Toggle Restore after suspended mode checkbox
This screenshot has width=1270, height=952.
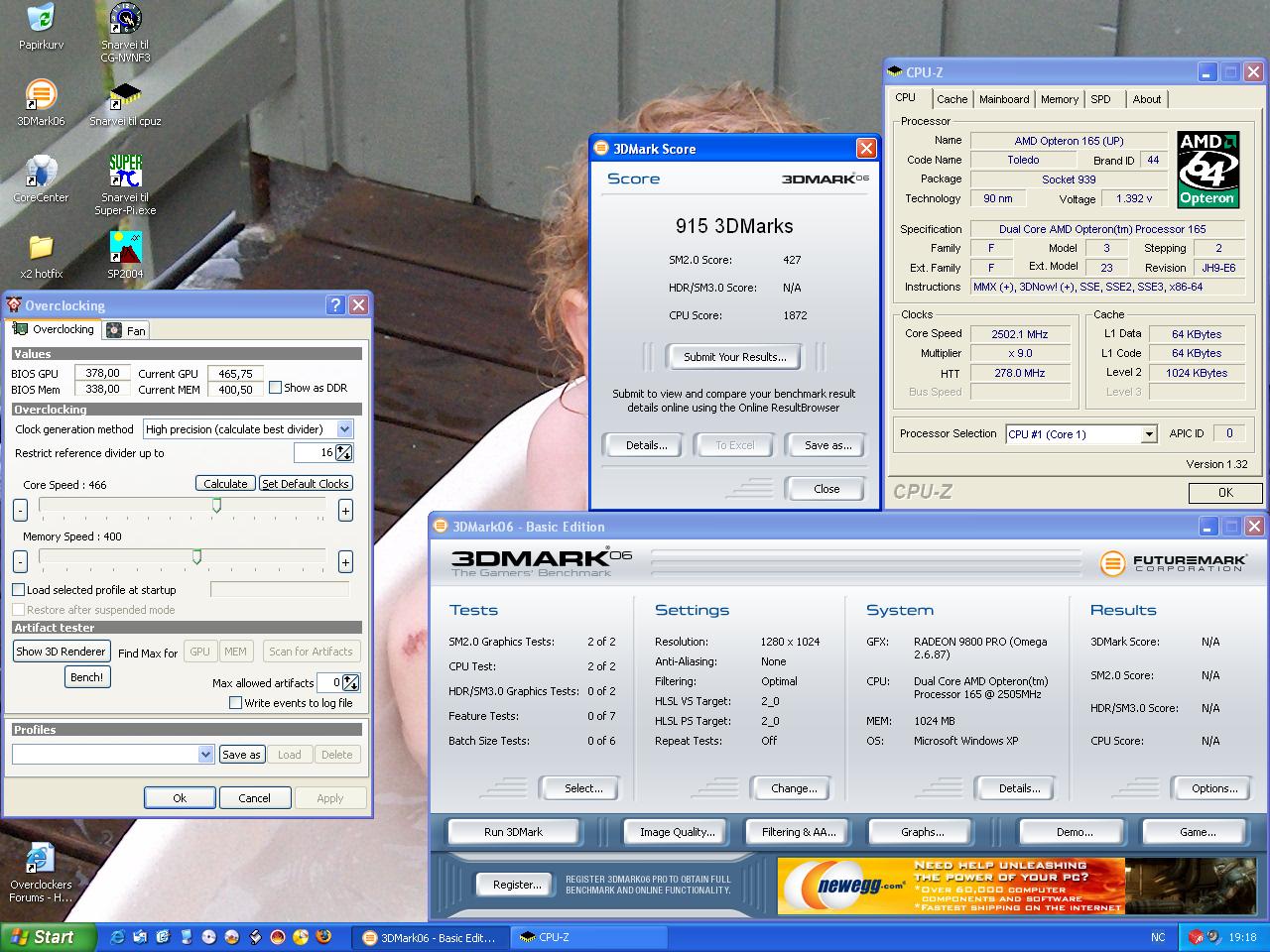[19, 610]
